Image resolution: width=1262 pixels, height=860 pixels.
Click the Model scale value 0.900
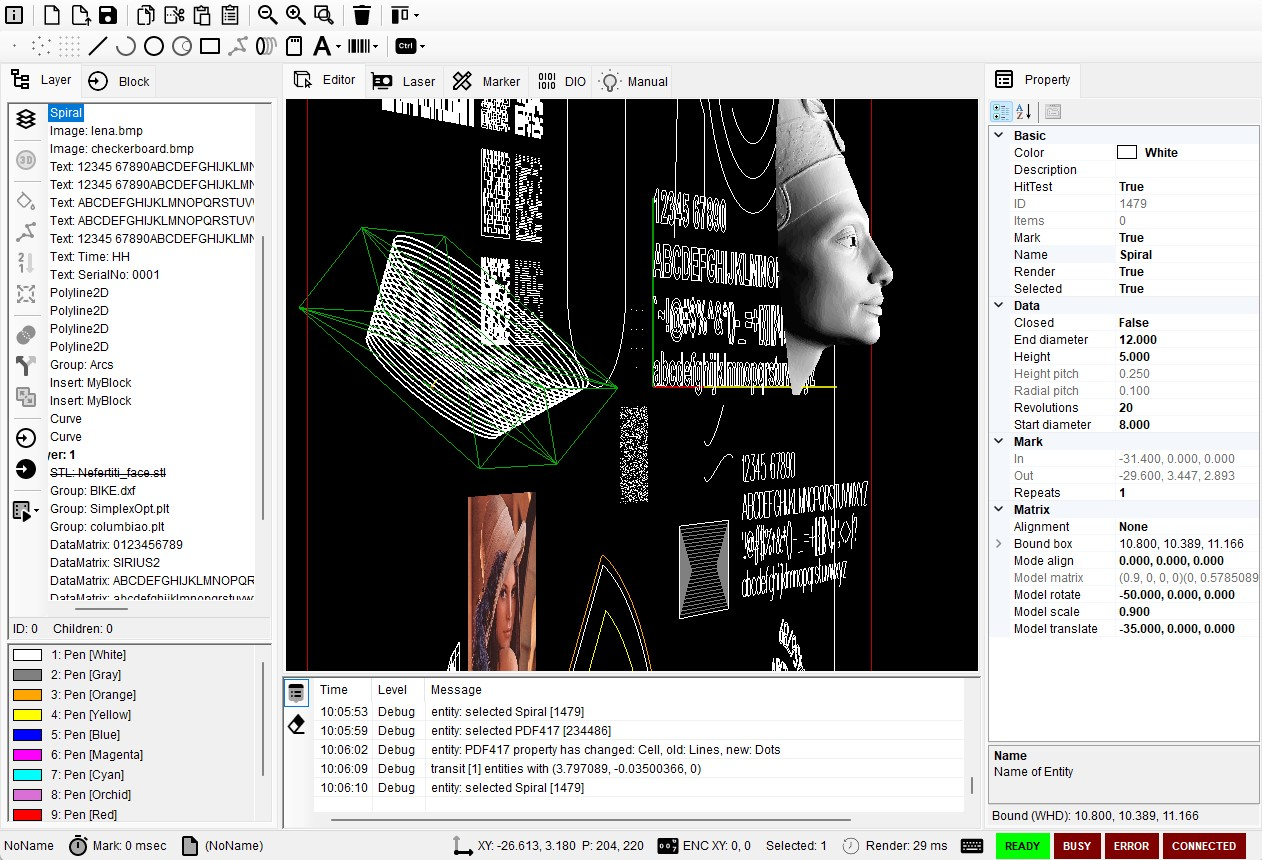(x=1186, y=612)
